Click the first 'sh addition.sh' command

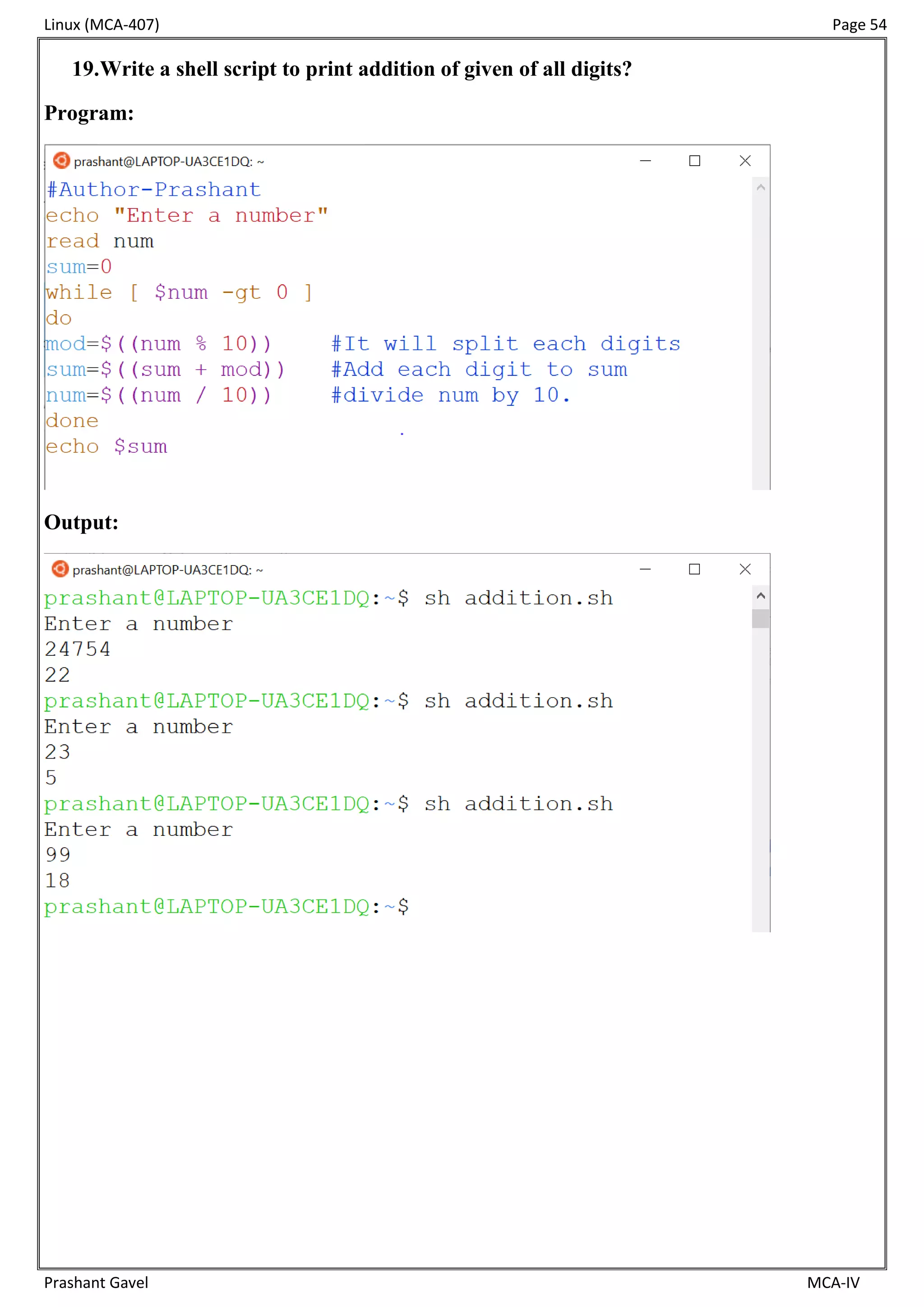coord(518,598)
